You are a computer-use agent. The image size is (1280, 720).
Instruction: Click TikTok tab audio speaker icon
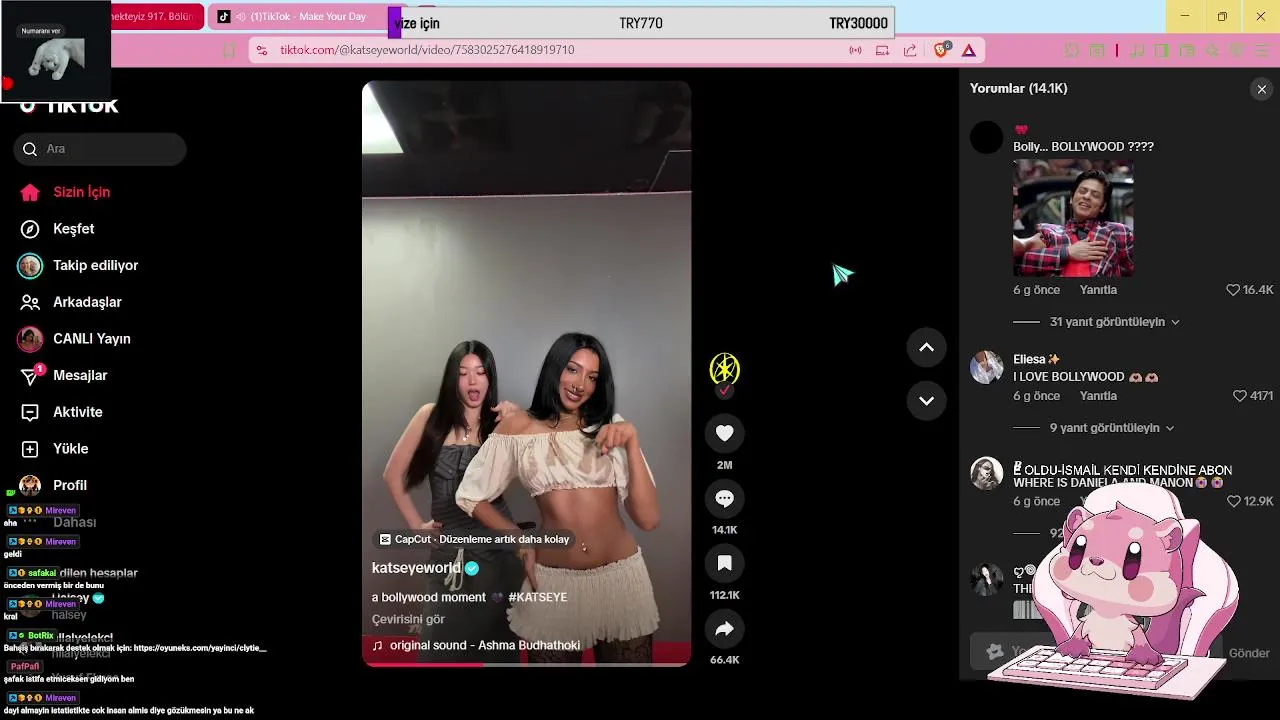click(240, 17)
